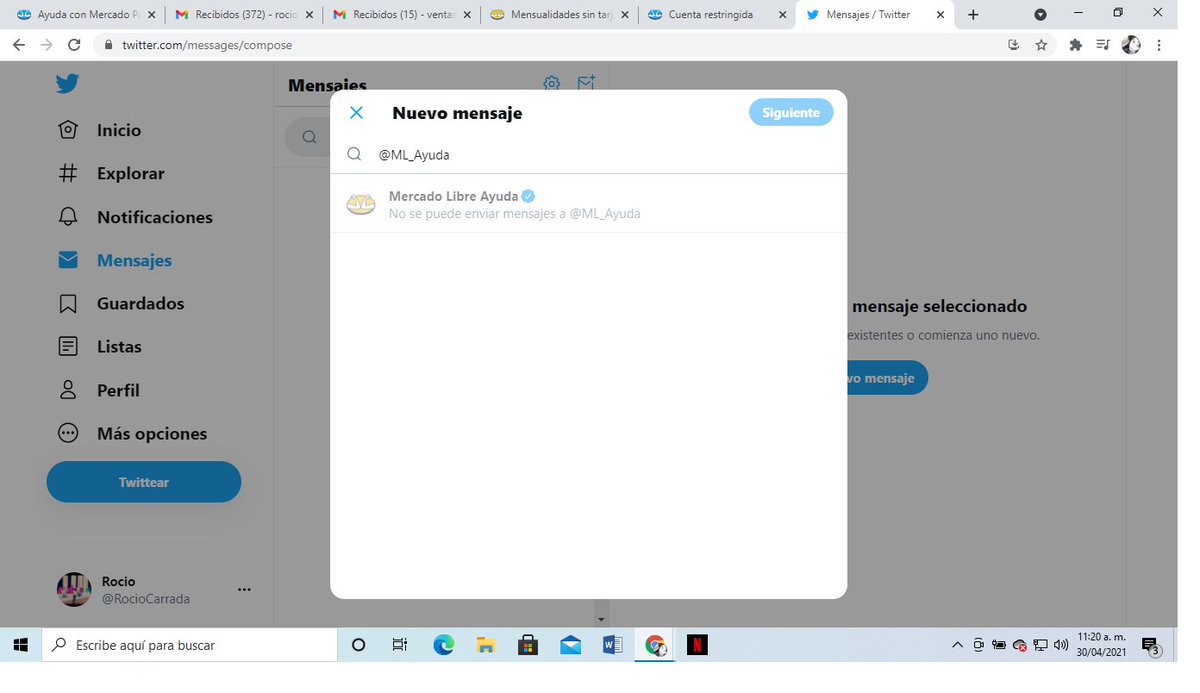
Task: Select the Mercado Libre Ayuda result
Action: point(588,204)
